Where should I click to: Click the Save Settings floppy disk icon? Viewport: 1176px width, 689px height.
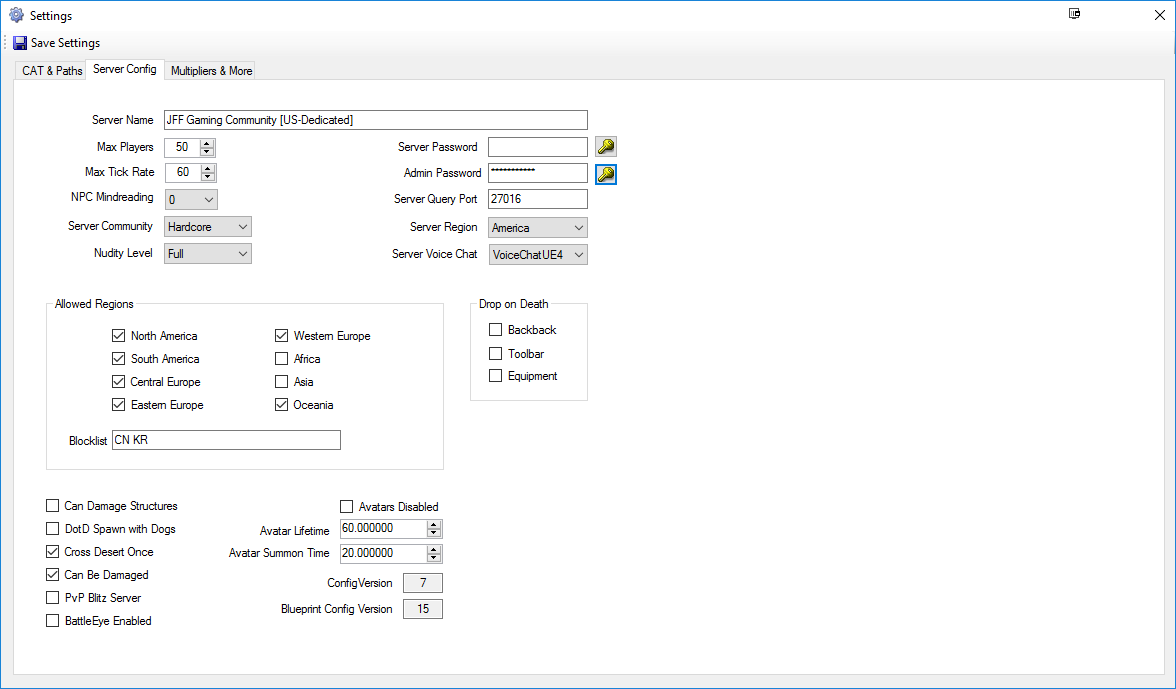point(20,43)
